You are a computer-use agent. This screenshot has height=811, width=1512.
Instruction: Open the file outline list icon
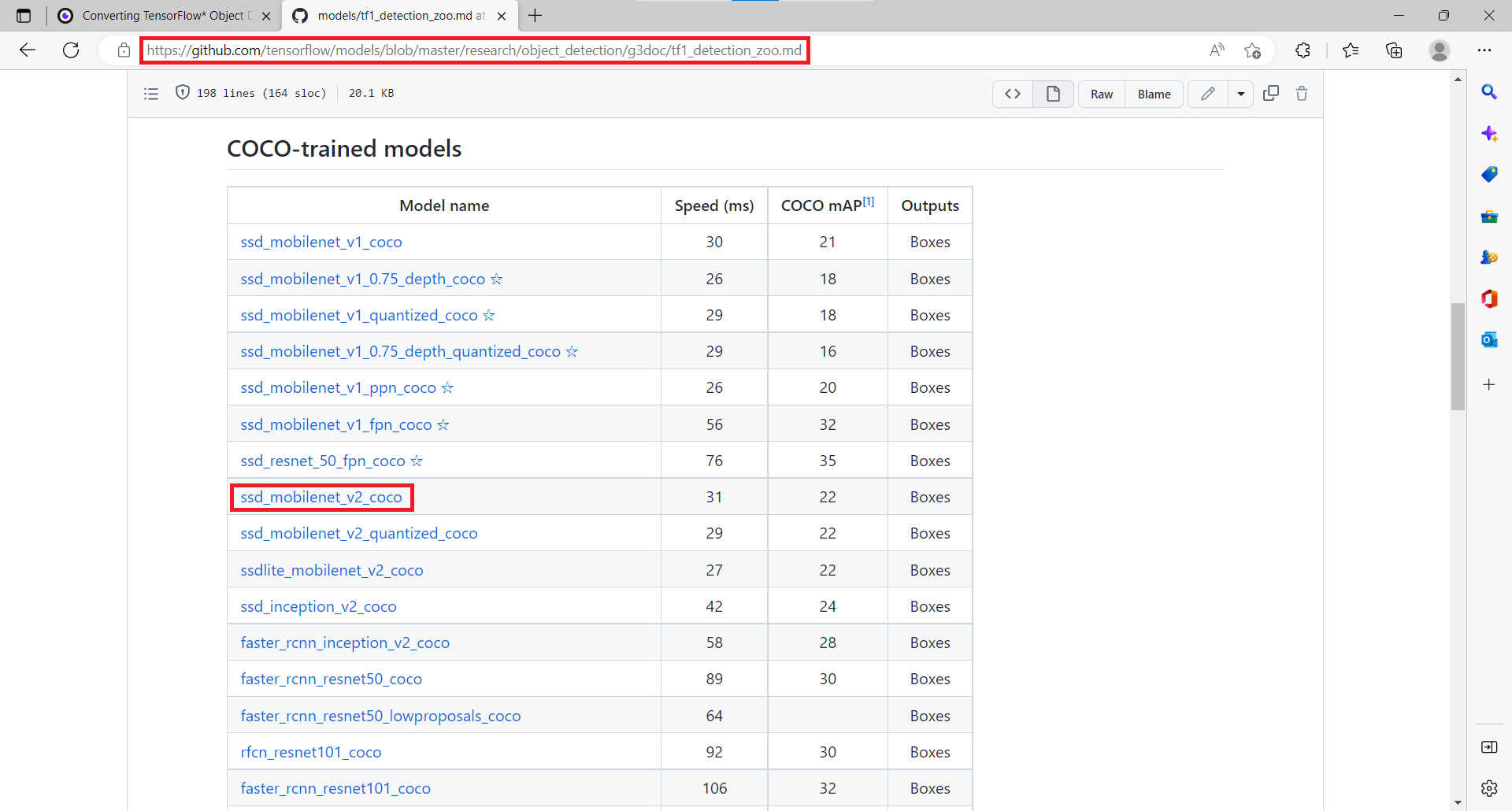click(151, 94)
